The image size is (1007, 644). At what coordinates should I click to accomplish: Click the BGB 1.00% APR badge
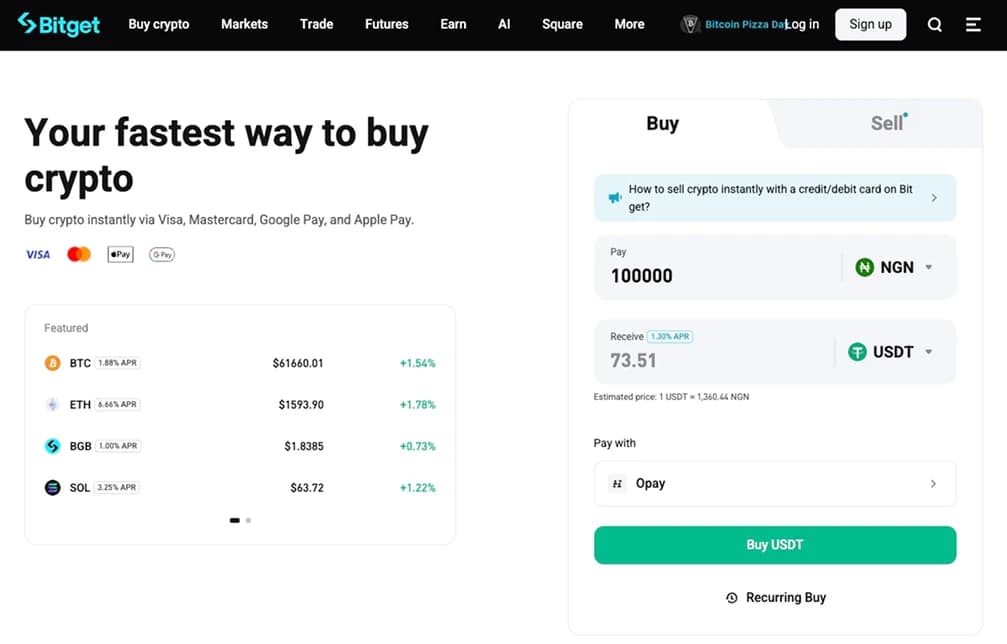(x=118, y=446)
